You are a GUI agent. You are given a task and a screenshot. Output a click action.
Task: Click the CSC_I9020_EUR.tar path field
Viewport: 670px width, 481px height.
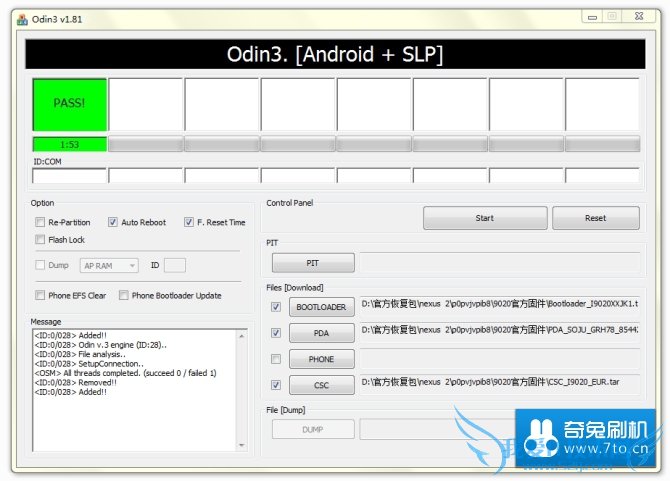pyautogui.click(x=500, y=382)
